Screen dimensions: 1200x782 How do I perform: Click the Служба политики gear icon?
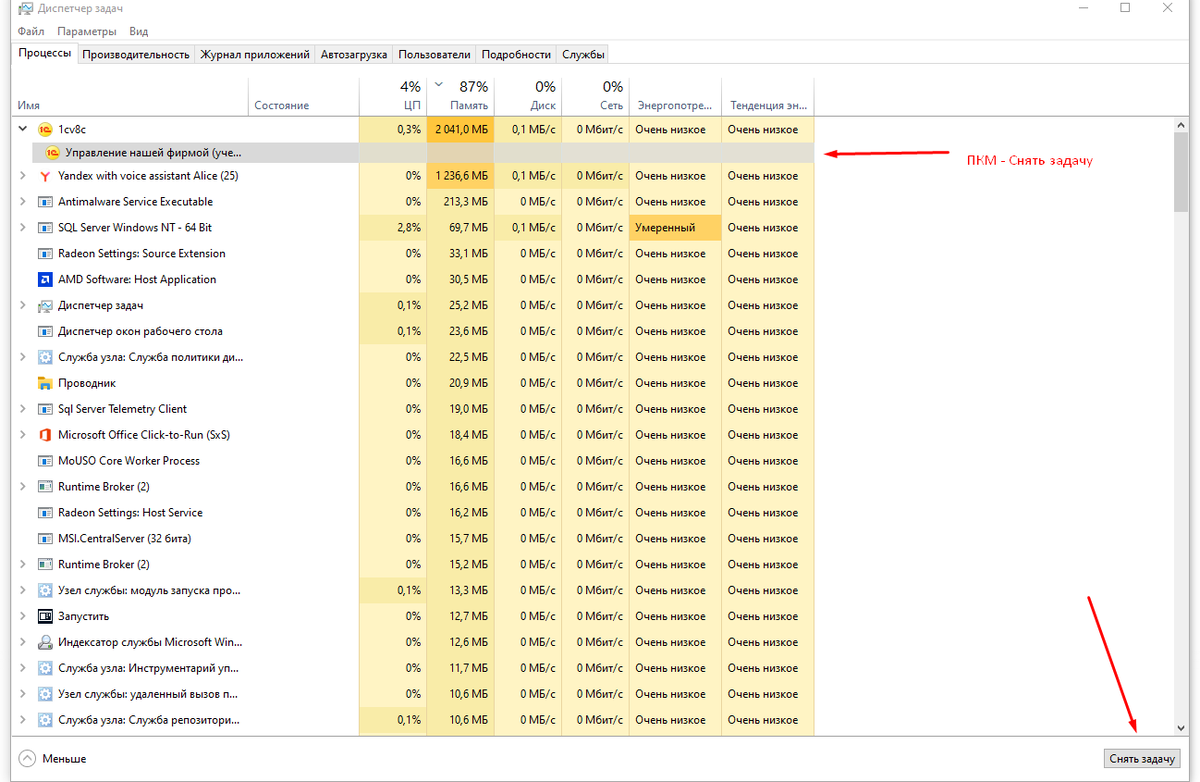tap(44, 357)
